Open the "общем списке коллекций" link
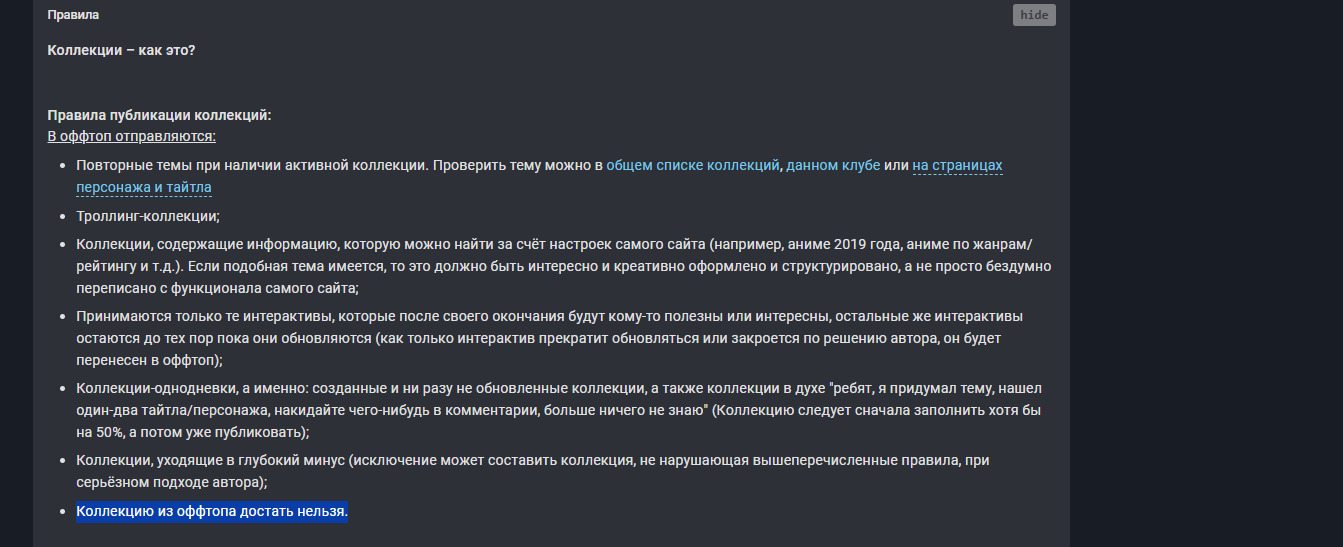Screen dimensions: 1343x547 click(692, 165)
